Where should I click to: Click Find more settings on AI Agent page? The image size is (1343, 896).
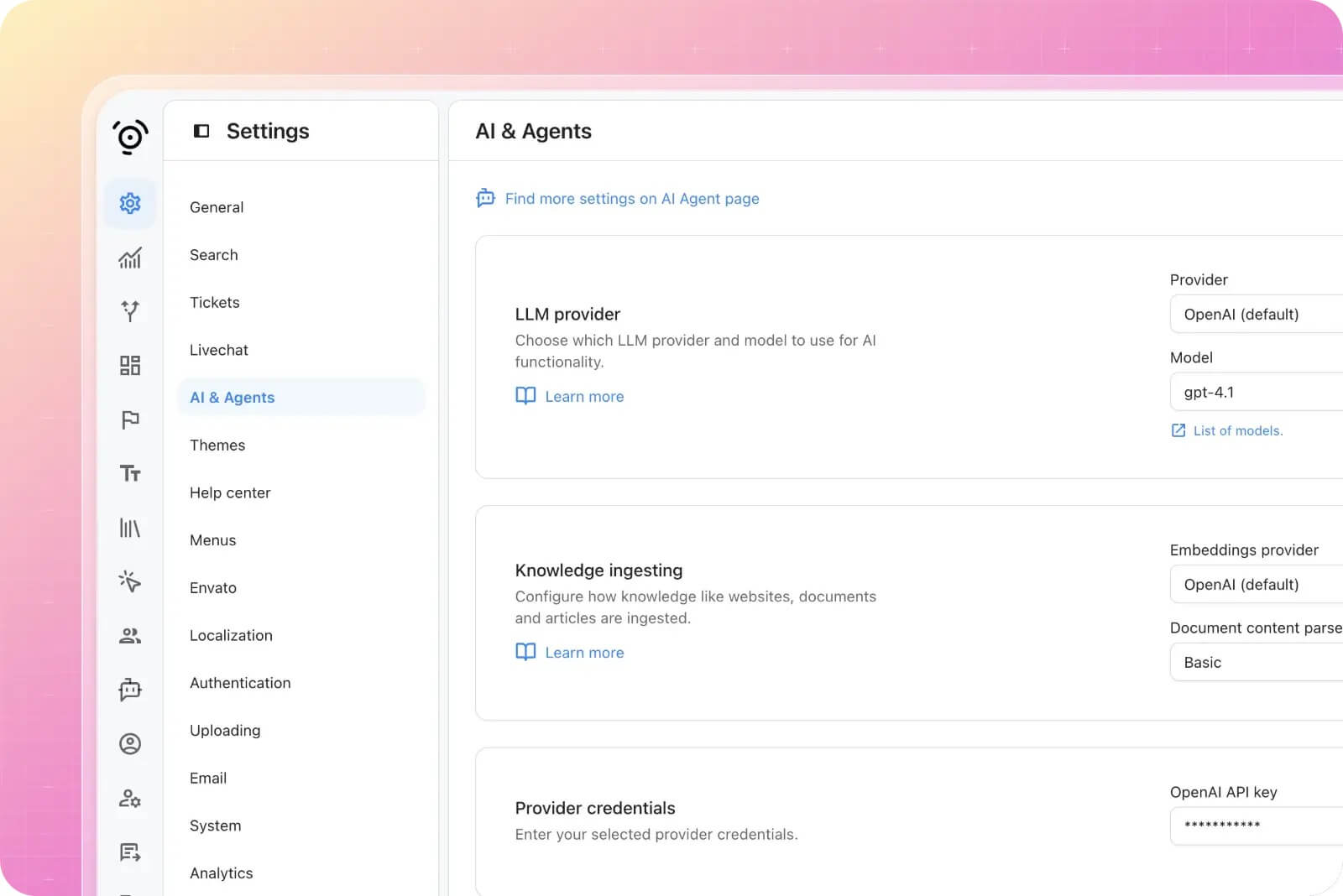[631, 199]
